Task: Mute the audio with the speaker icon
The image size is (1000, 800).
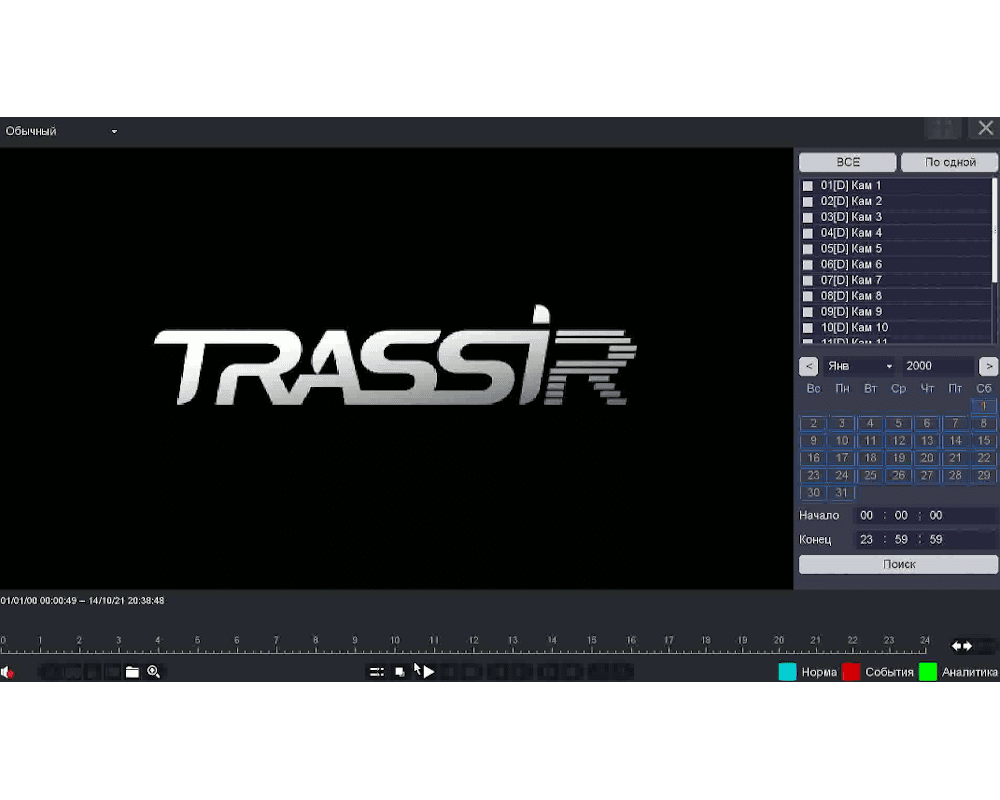Action: click(7, 672)
